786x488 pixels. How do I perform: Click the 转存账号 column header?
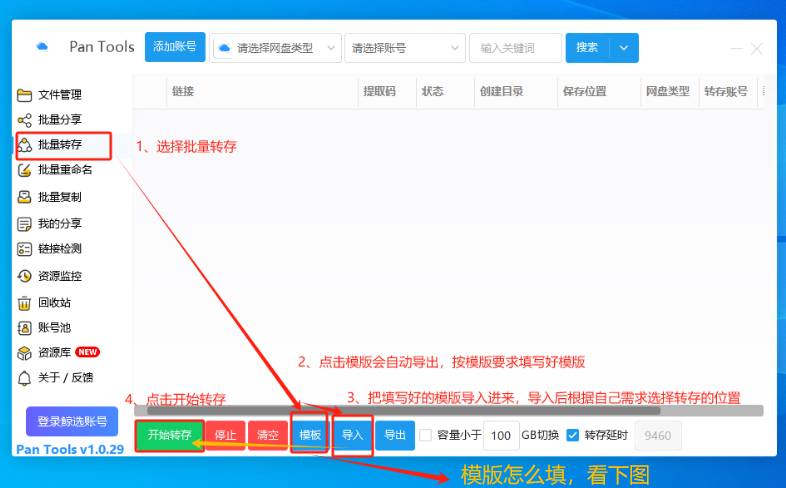coord(726,91)
